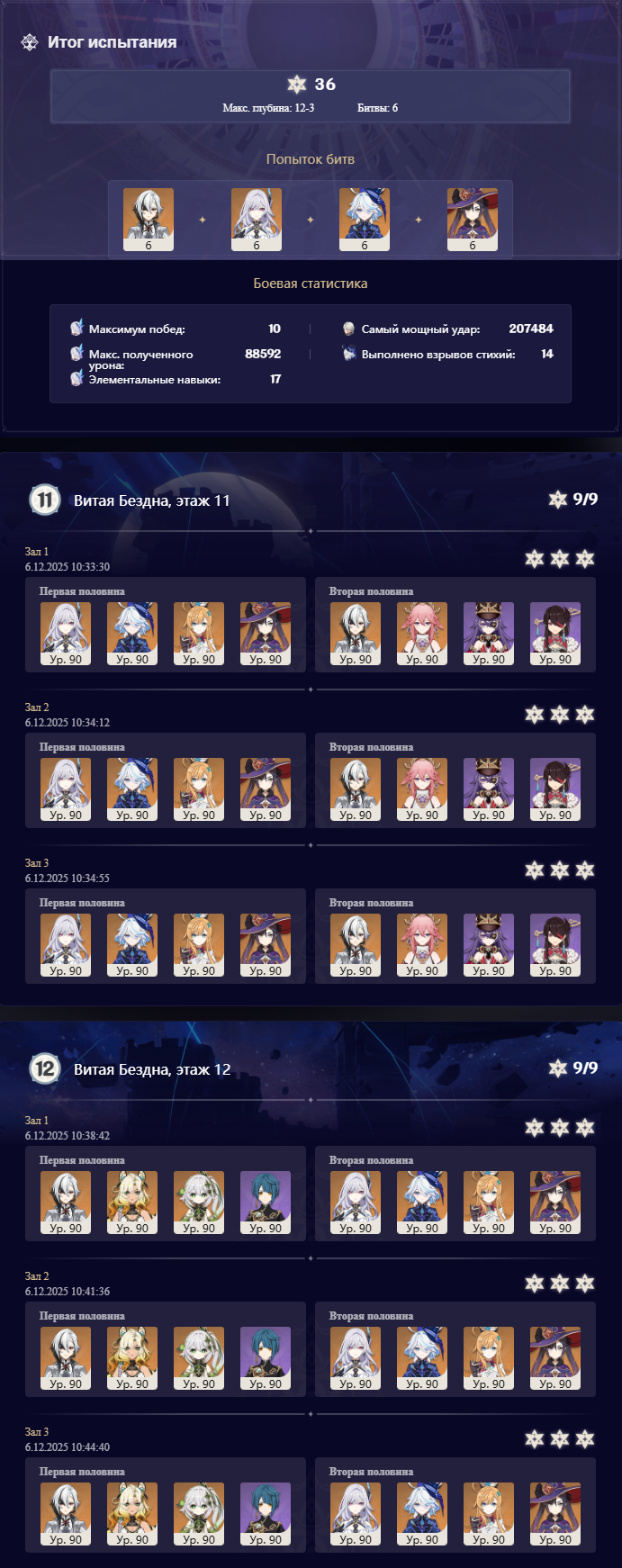The height and width of the screenshot is (1568, 622).
Task: Click the floor 12 number badge
Action: (x=45, y=1068)
